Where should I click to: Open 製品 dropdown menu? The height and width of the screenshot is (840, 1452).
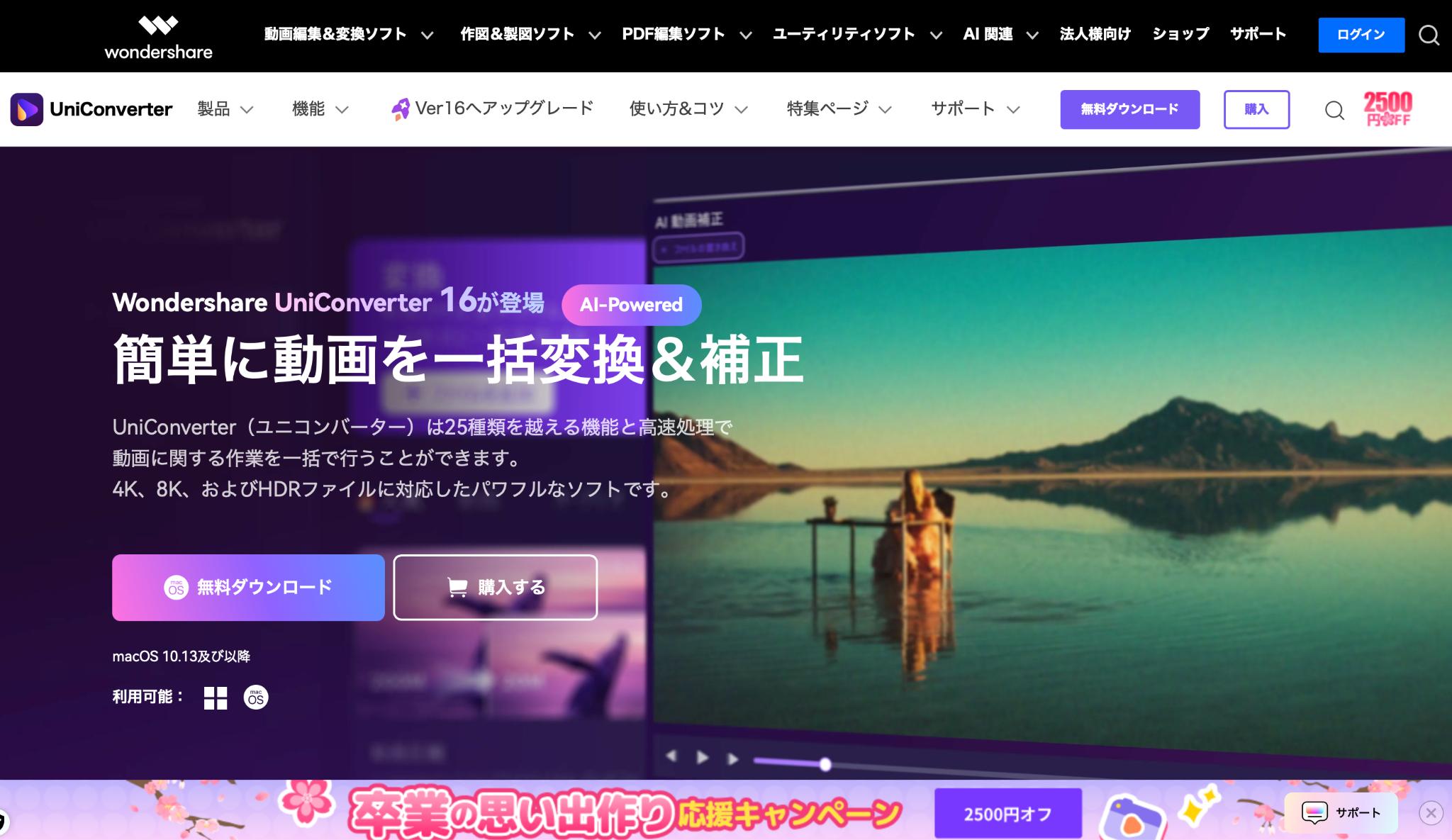pos(225,109)
